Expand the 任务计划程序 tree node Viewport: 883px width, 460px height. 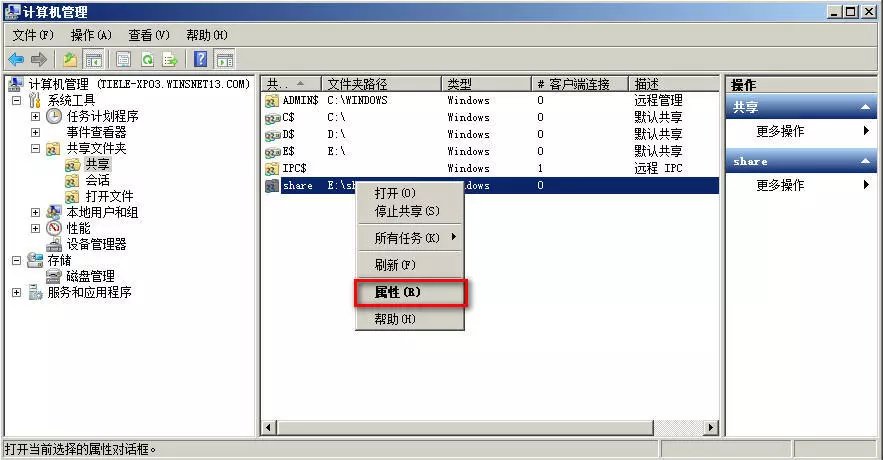(35, 116)
